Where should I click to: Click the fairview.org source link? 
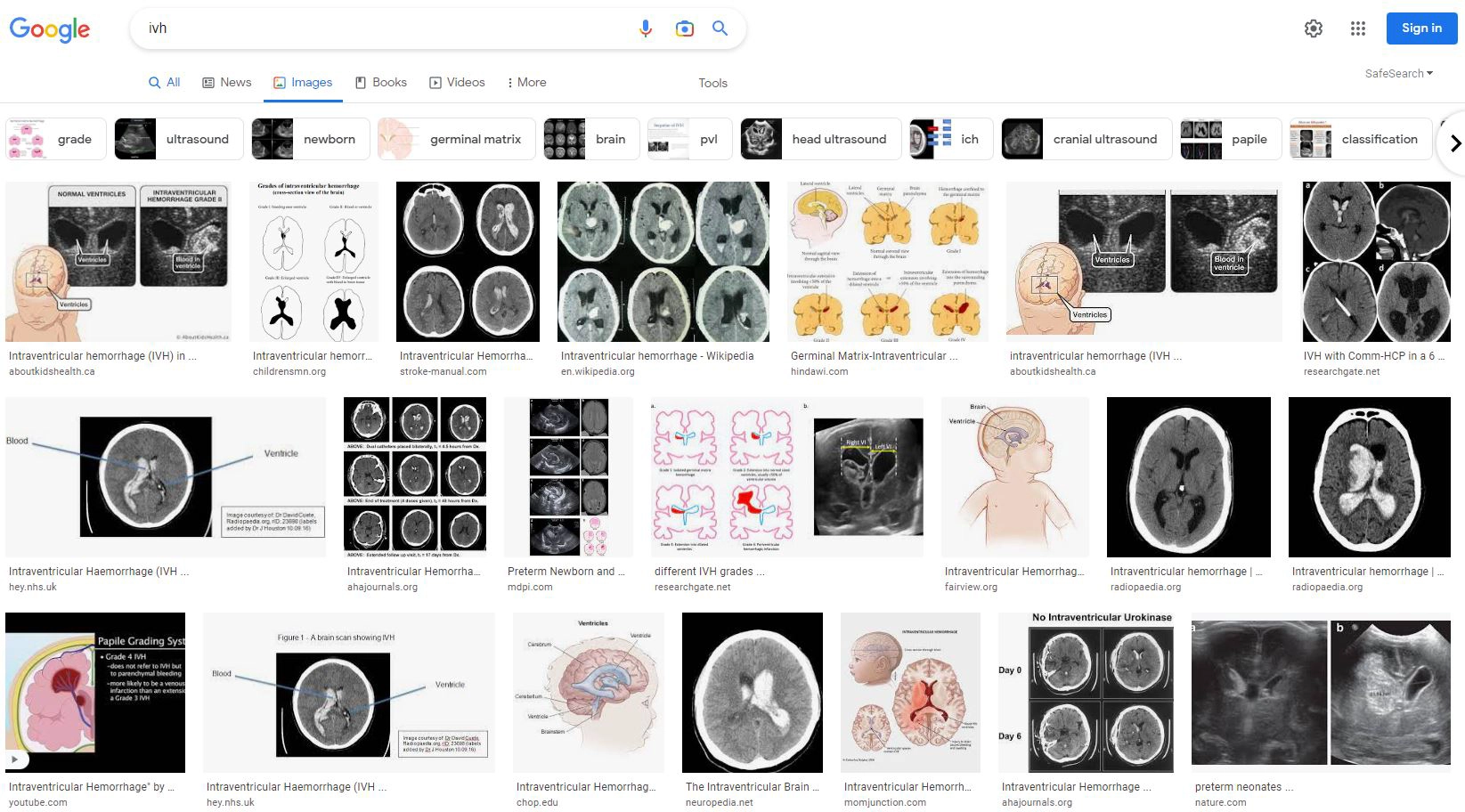[971, 588]
